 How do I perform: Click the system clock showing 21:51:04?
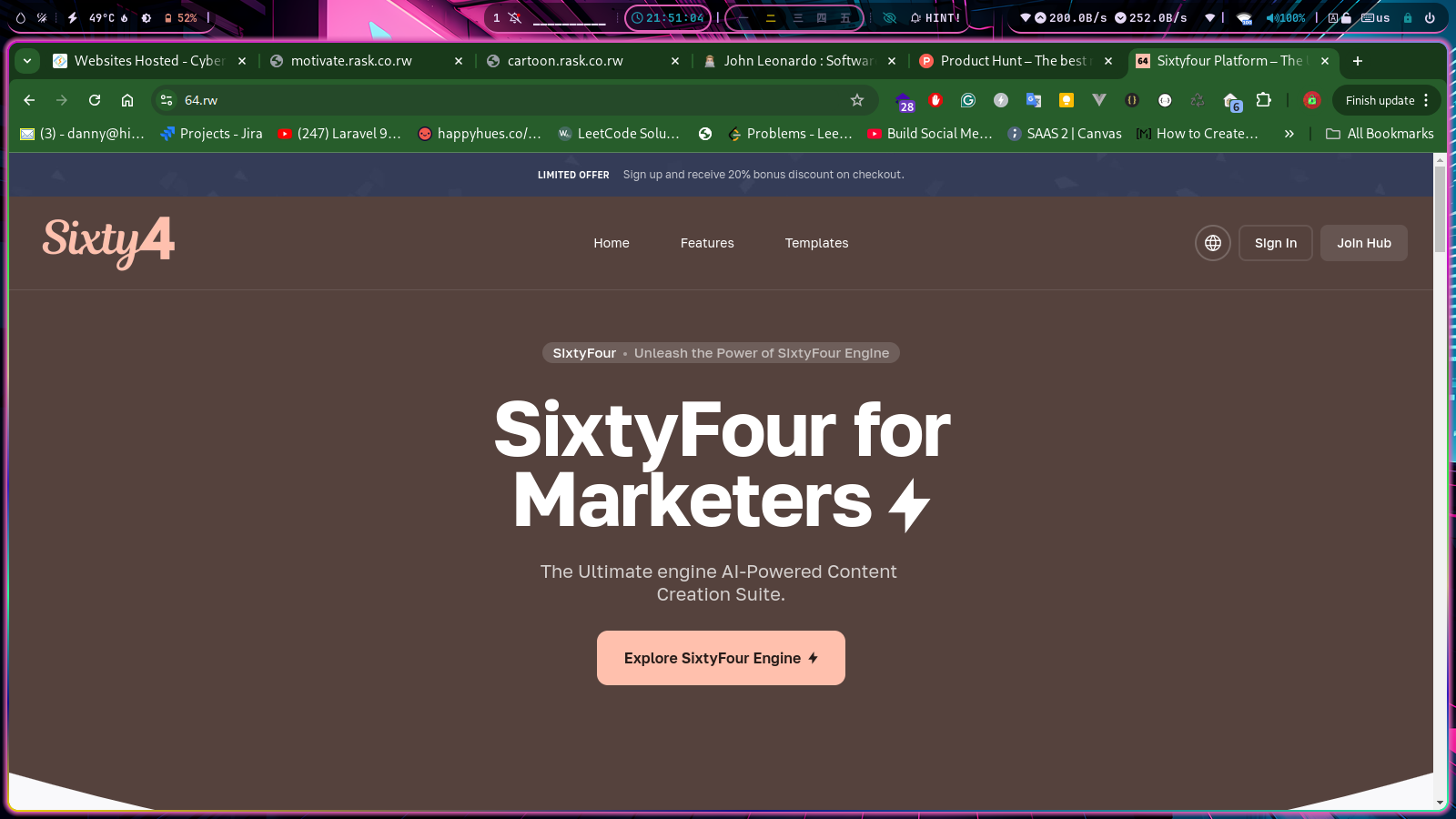coord(668,17)
